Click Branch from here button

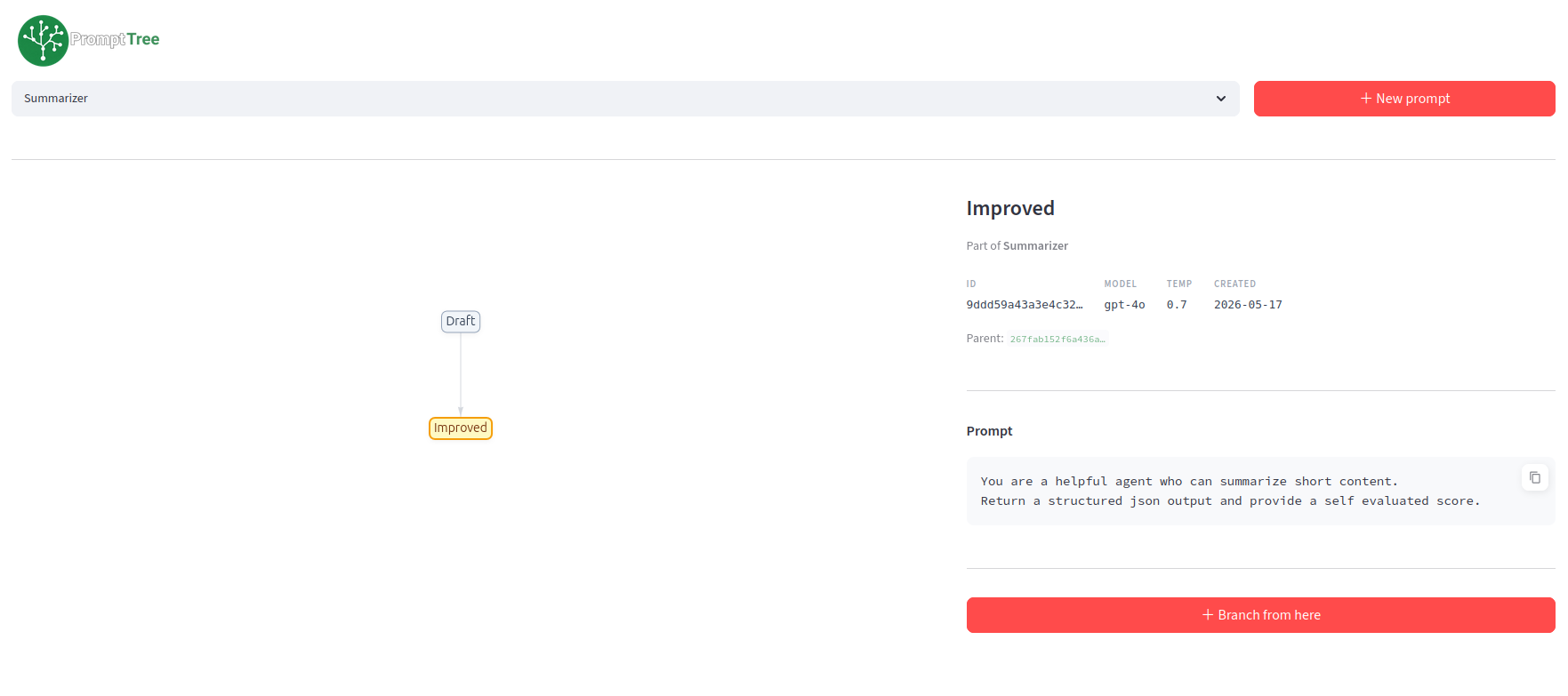(x=1260, y=615)
